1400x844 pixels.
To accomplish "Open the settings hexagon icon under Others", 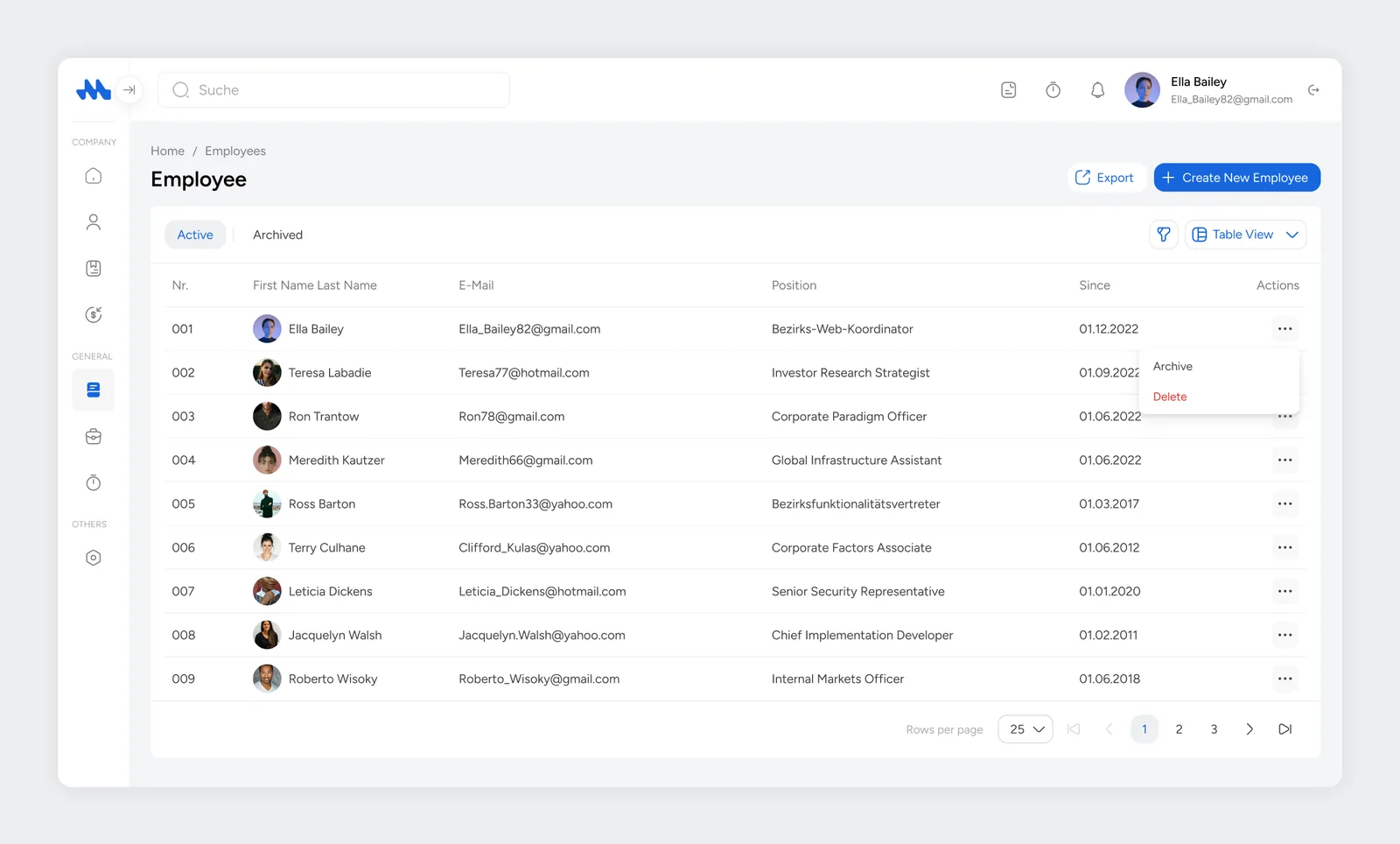I will [x=94, y=558].
